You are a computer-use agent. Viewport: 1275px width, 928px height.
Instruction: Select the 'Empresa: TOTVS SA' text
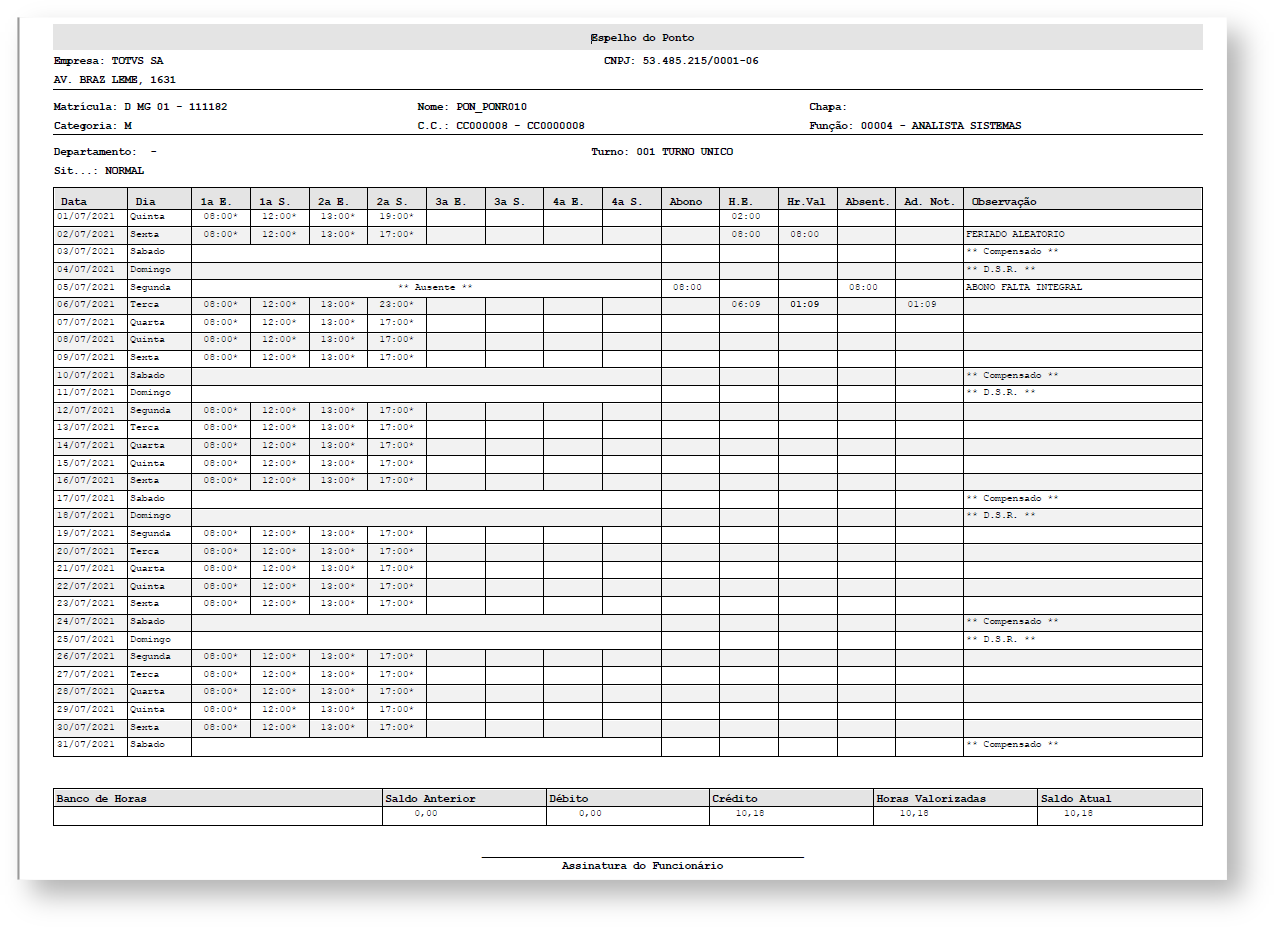pyautogui.click(x=108, y=61)
